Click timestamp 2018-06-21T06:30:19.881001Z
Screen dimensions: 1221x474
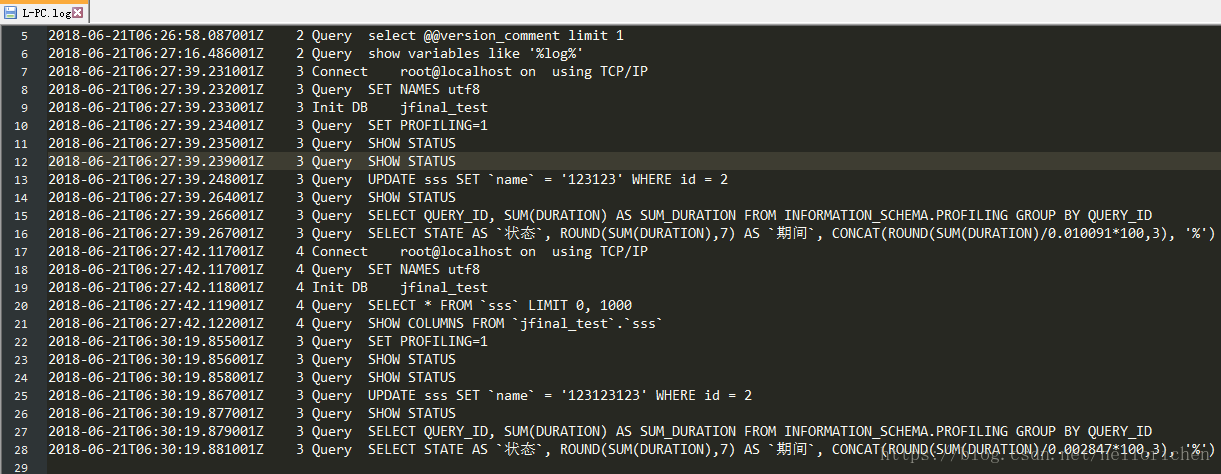point(156,449)
